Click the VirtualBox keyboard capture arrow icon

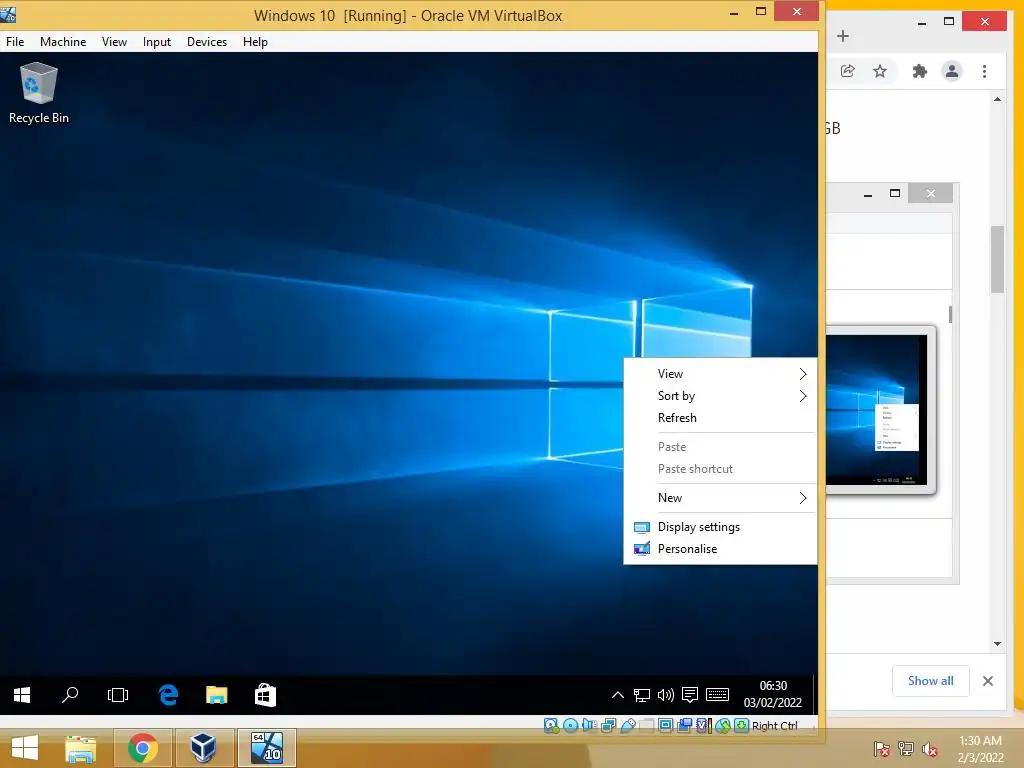[x=741, y=726]
